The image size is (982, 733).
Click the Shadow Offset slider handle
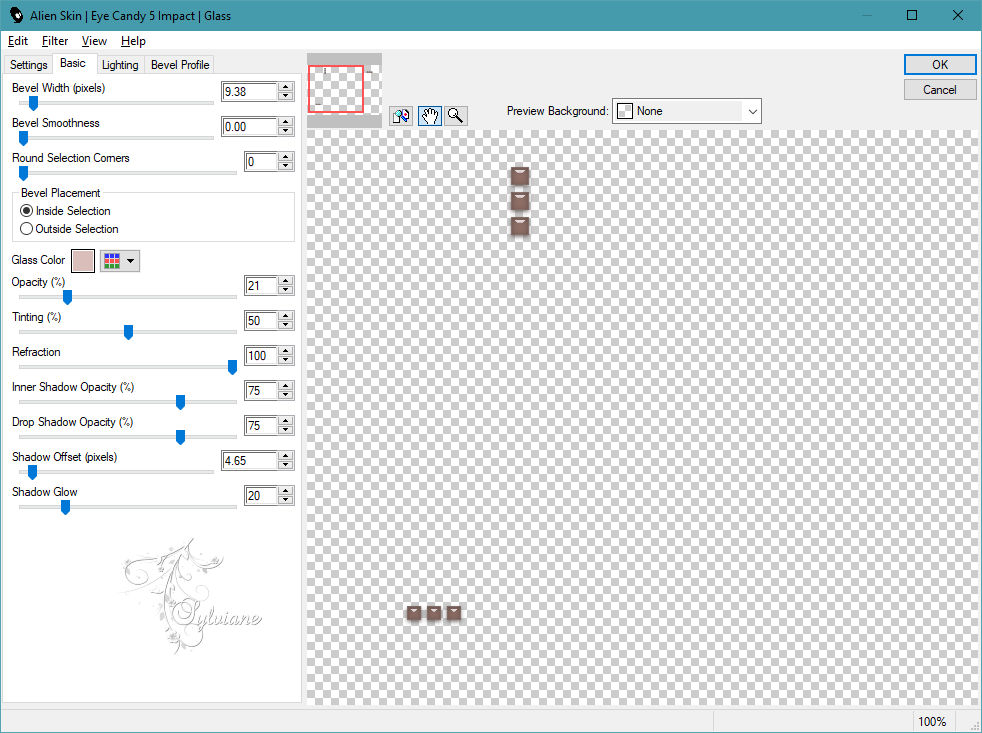(32, 473)
